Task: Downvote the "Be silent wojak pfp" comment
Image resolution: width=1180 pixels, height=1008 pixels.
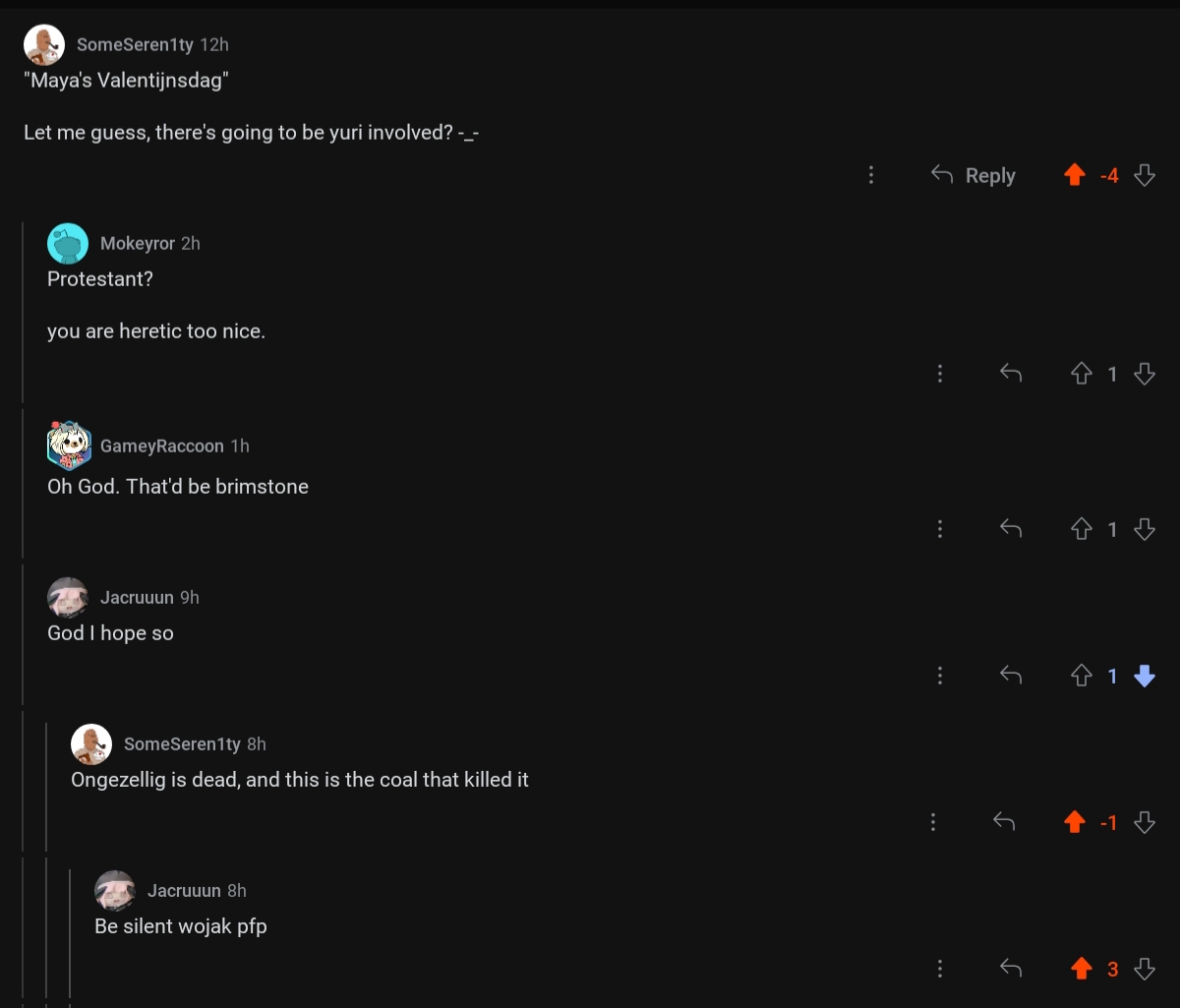Action: coord(1144,969)
